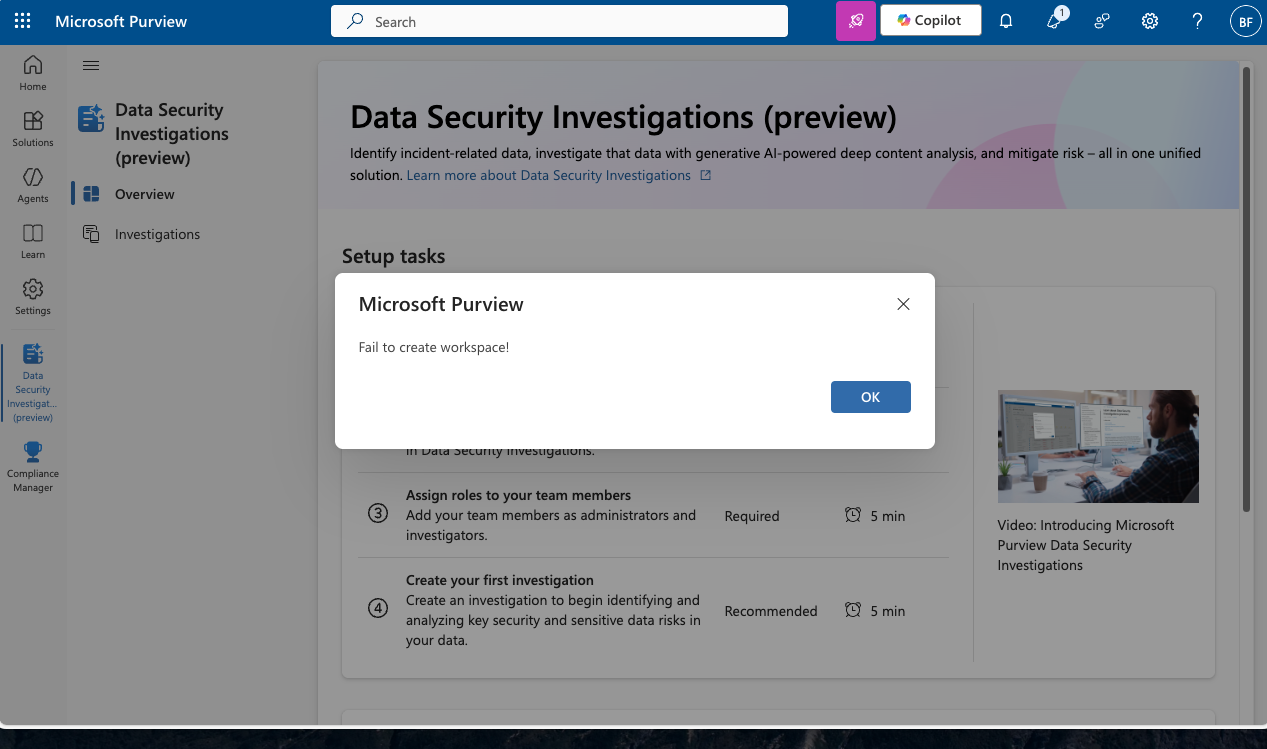1267x749 pixels.
Task: Open 'Create your first investigation' task
Action: [x=500, y=580]
